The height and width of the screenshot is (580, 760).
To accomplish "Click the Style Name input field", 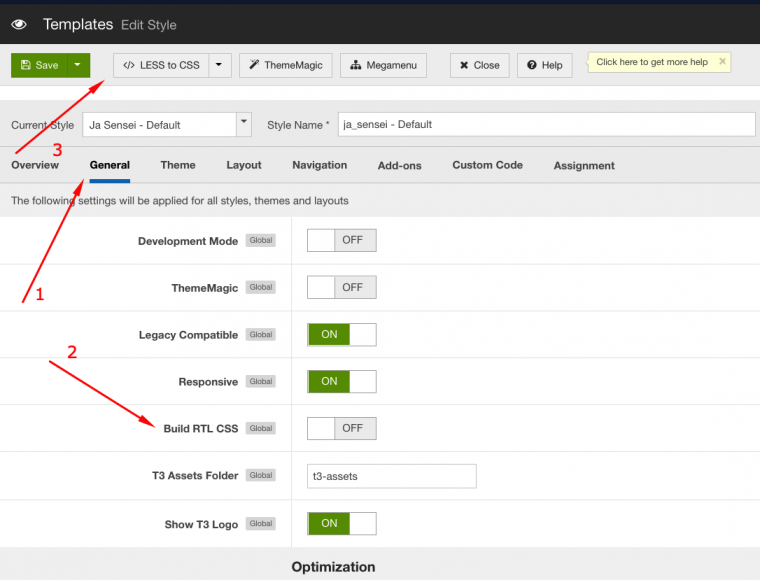I will pyautogui.click(x=546, y=124).
